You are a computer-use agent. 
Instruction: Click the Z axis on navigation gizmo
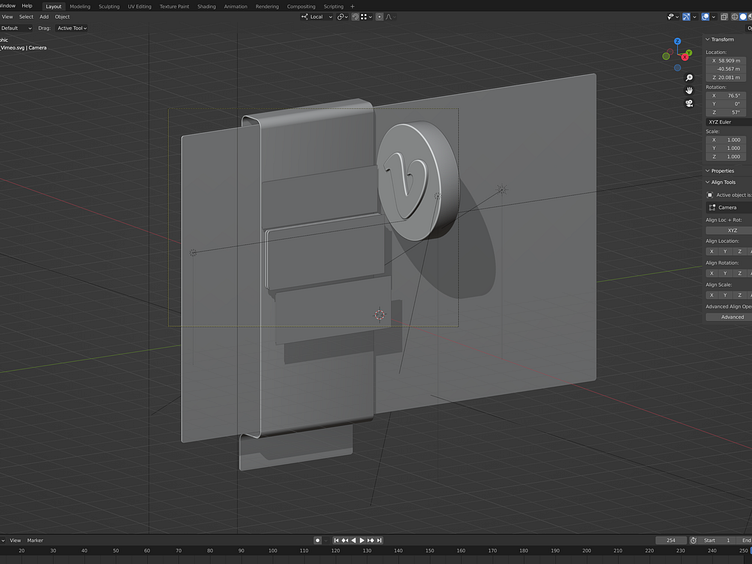point(677,42)
